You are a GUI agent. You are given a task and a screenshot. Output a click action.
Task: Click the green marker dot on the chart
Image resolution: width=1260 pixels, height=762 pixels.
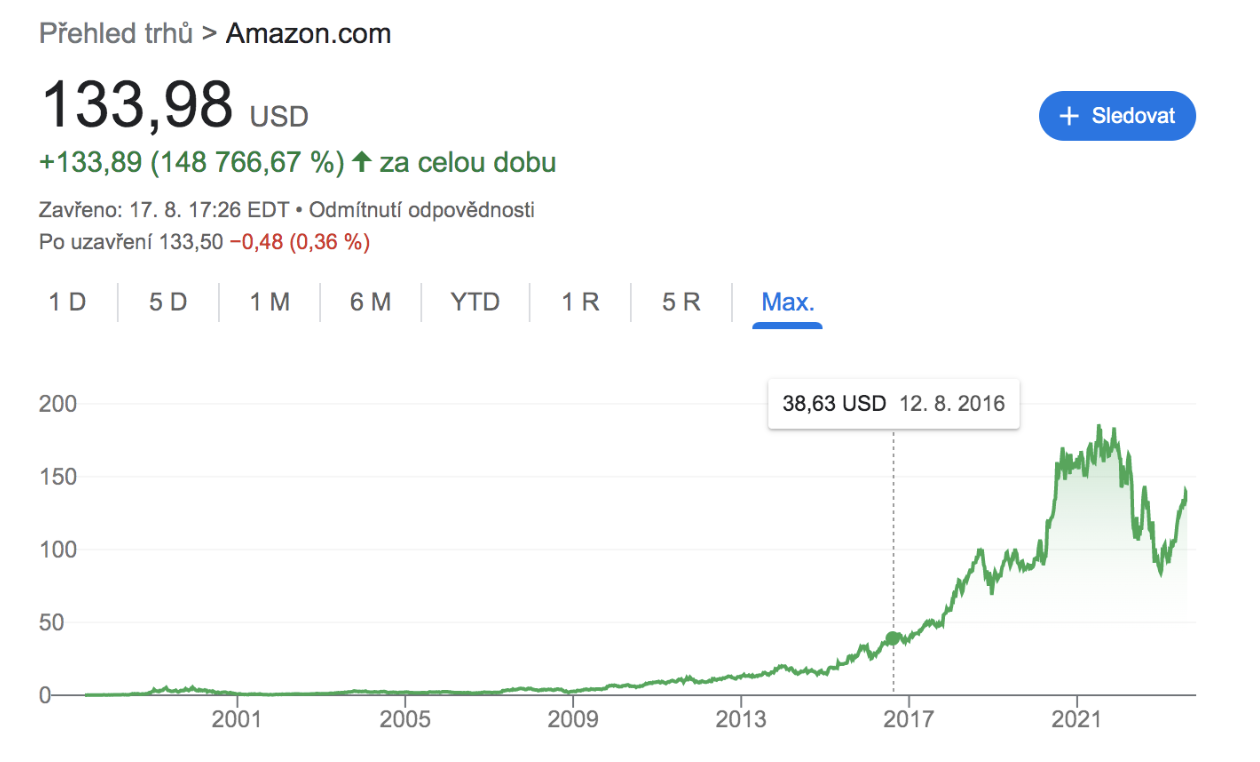coord(893,638)
